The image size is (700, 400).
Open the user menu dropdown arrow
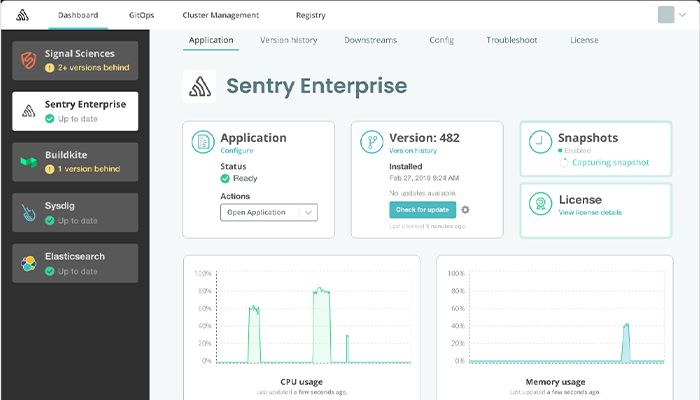tap(683, 16)
